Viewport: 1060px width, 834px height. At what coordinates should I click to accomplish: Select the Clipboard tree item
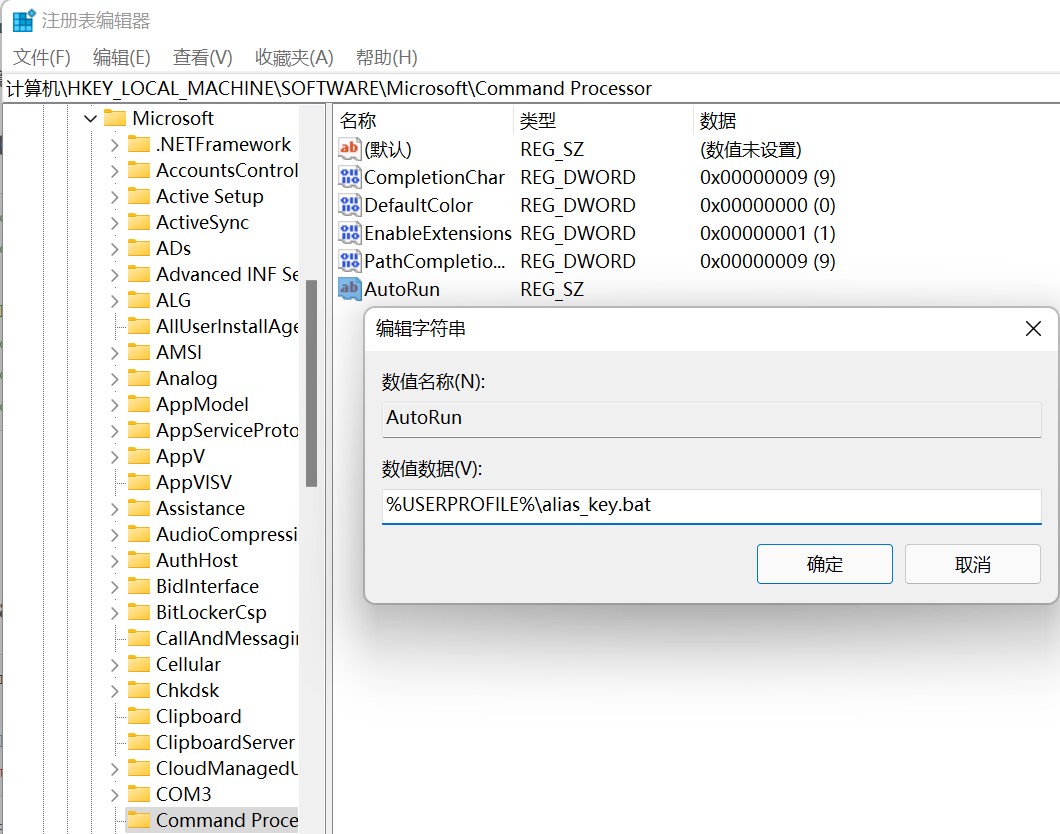coord(199,716)
